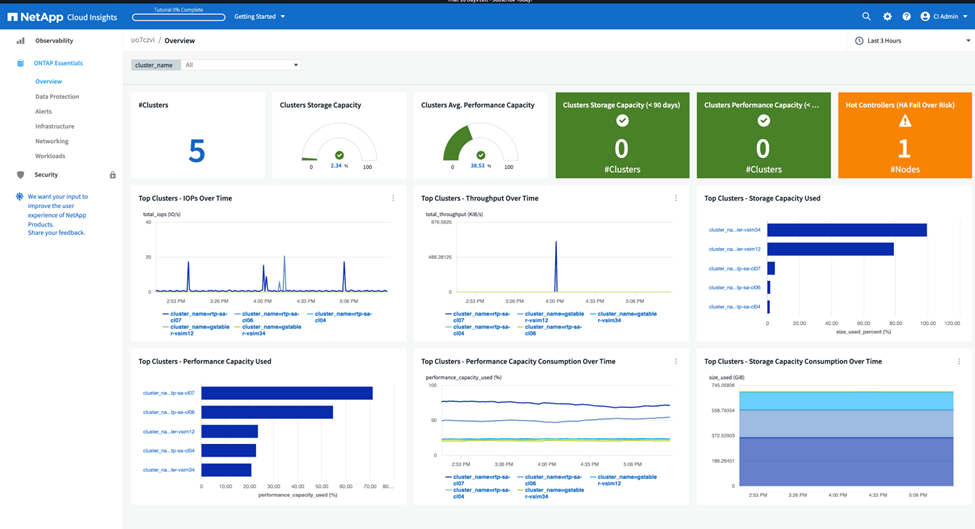The height and width of the screenshot is (529, 975).
Task: Open the cluster_name filter dropdown
Action: [240, 65]
